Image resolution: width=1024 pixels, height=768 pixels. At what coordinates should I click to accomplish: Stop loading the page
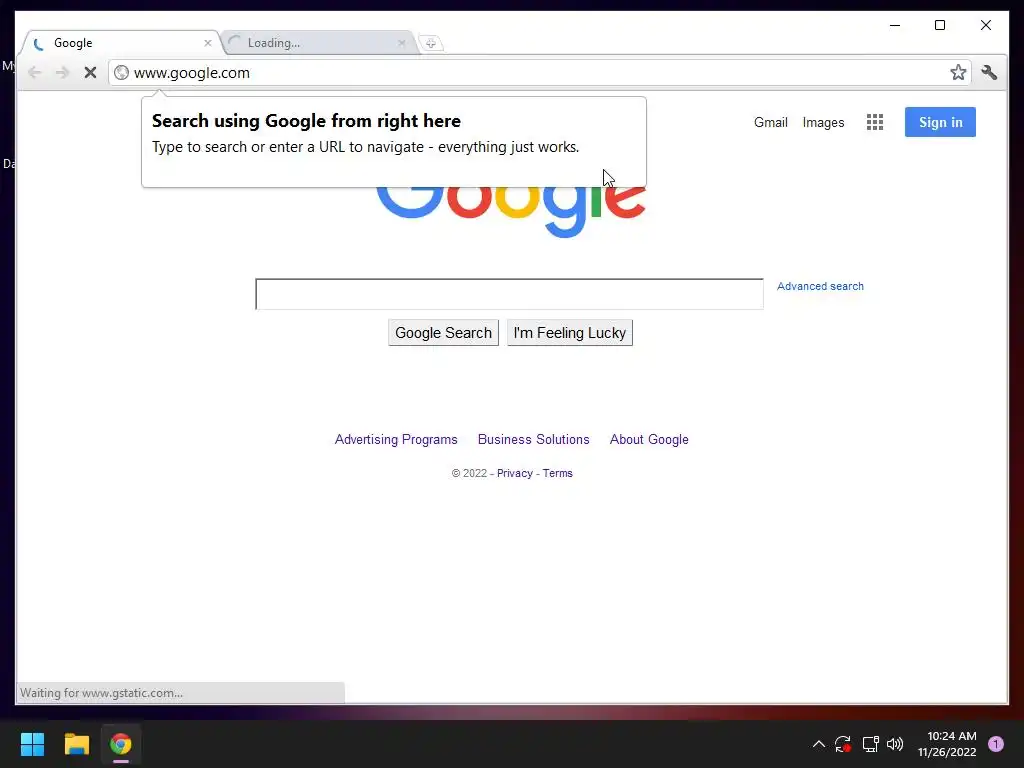(90, 72)
